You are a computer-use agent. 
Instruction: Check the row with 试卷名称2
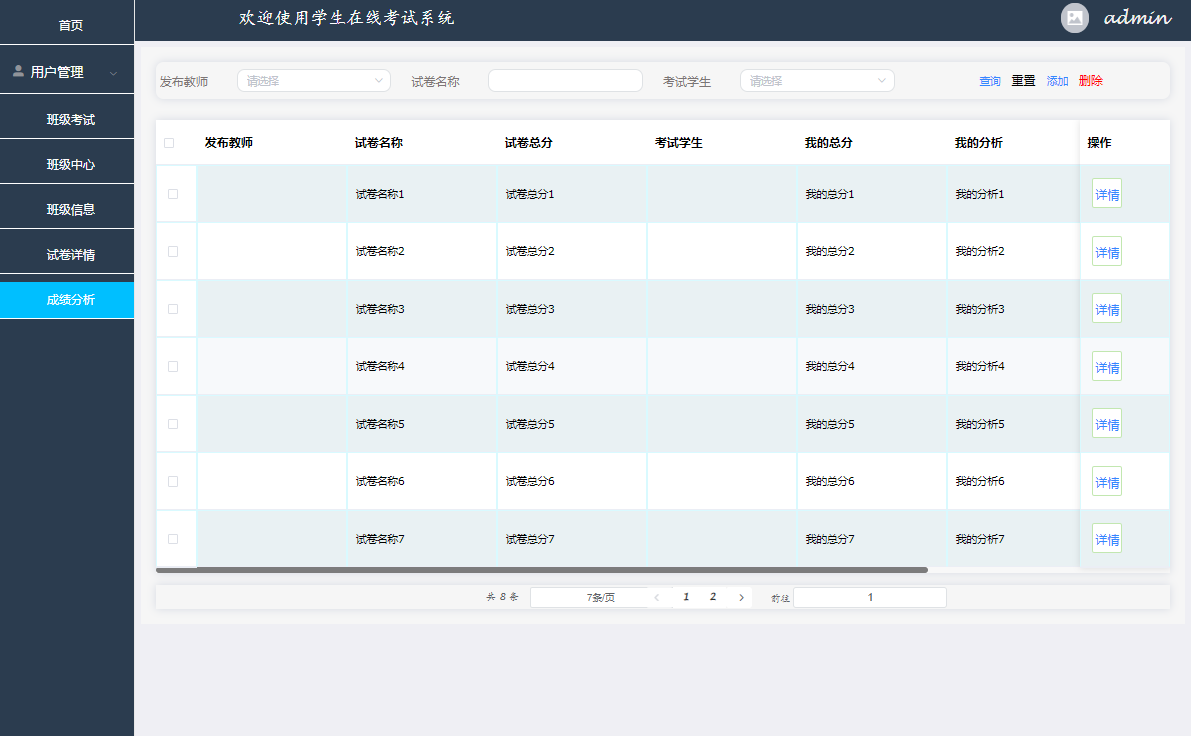tap(173, 251)
